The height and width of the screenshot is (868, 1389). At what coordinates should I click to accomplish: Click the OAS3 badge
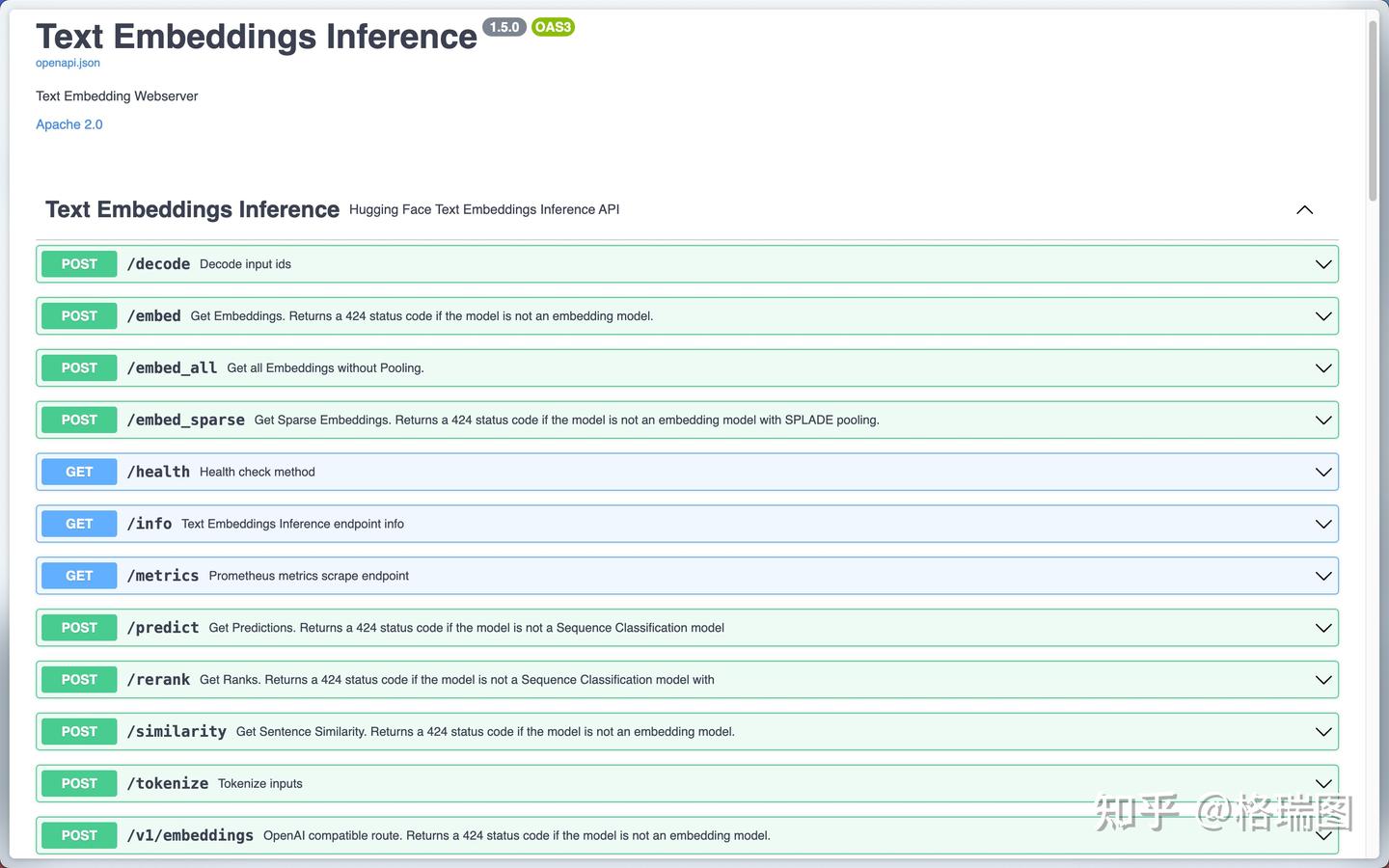click(x=553, y=27)
